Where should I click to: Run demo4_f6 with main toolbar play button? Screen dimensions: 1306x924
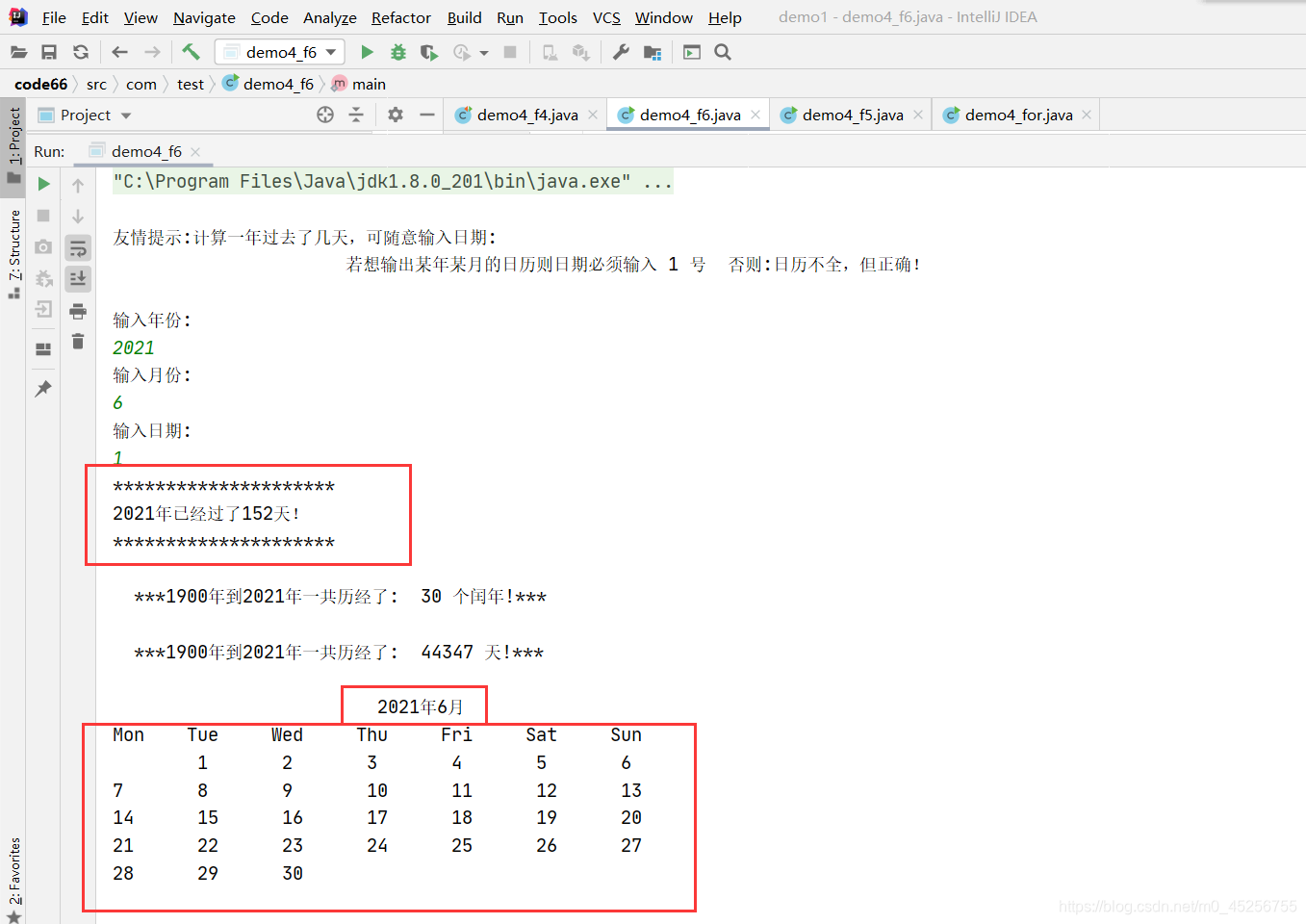click(367, 52)
